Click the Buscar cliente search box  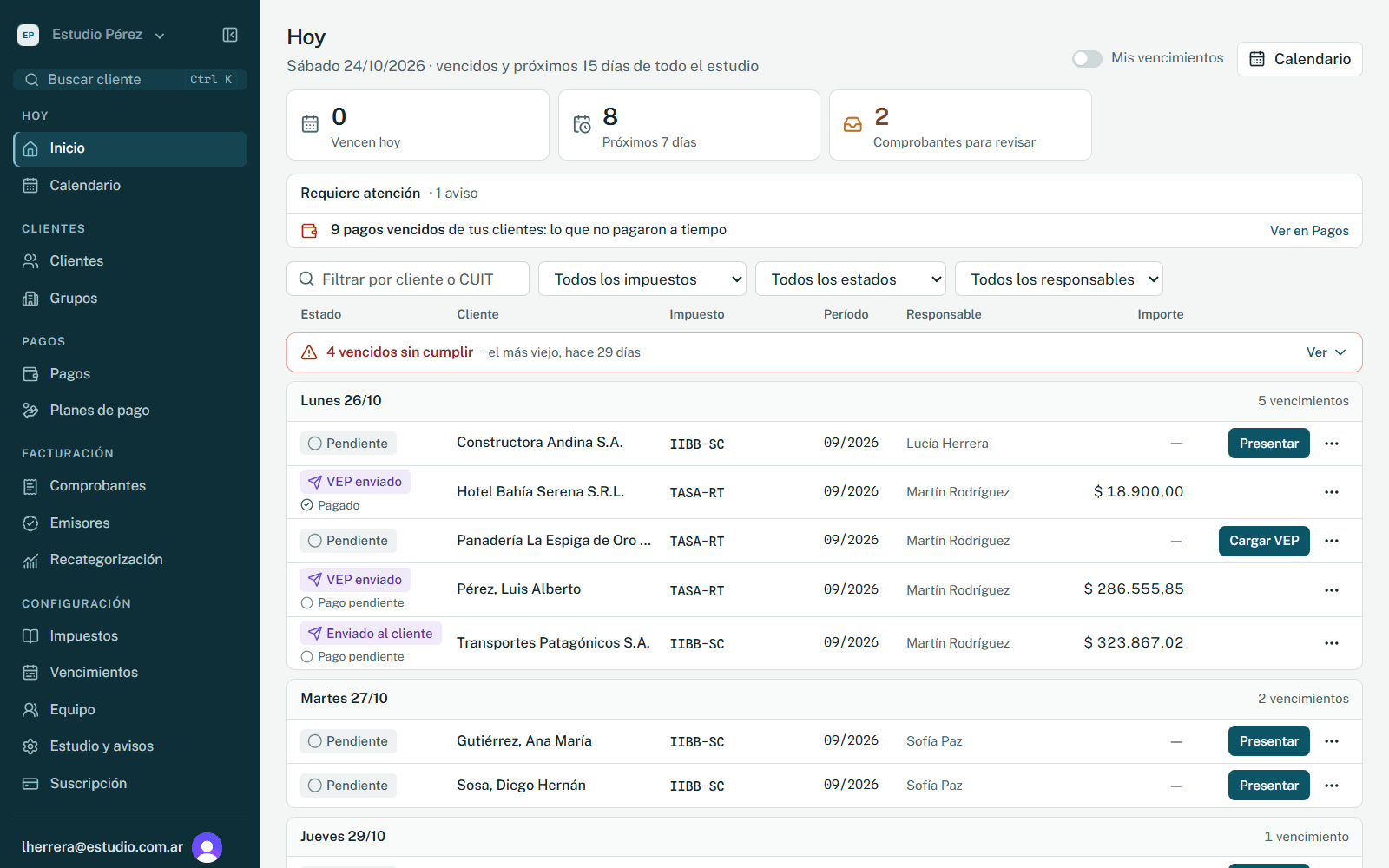tap(130, 80)
